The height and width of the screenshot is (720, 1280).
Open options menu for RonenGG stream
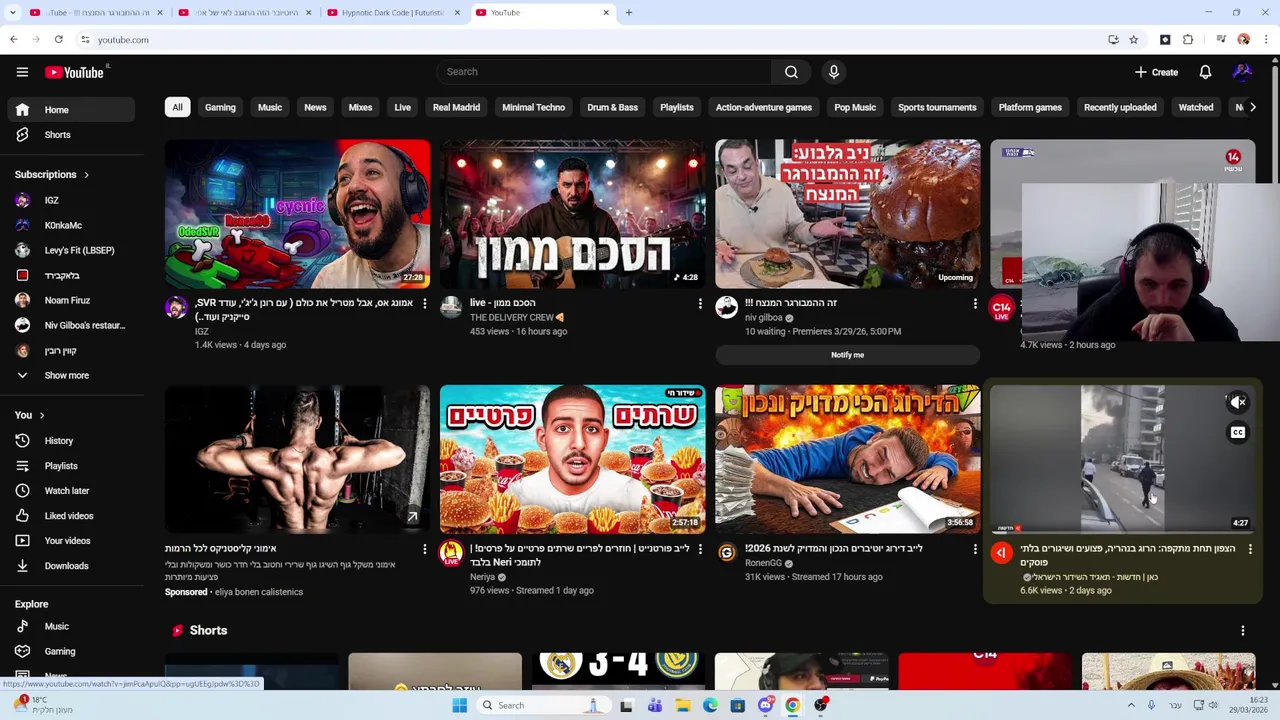(974, 549)
